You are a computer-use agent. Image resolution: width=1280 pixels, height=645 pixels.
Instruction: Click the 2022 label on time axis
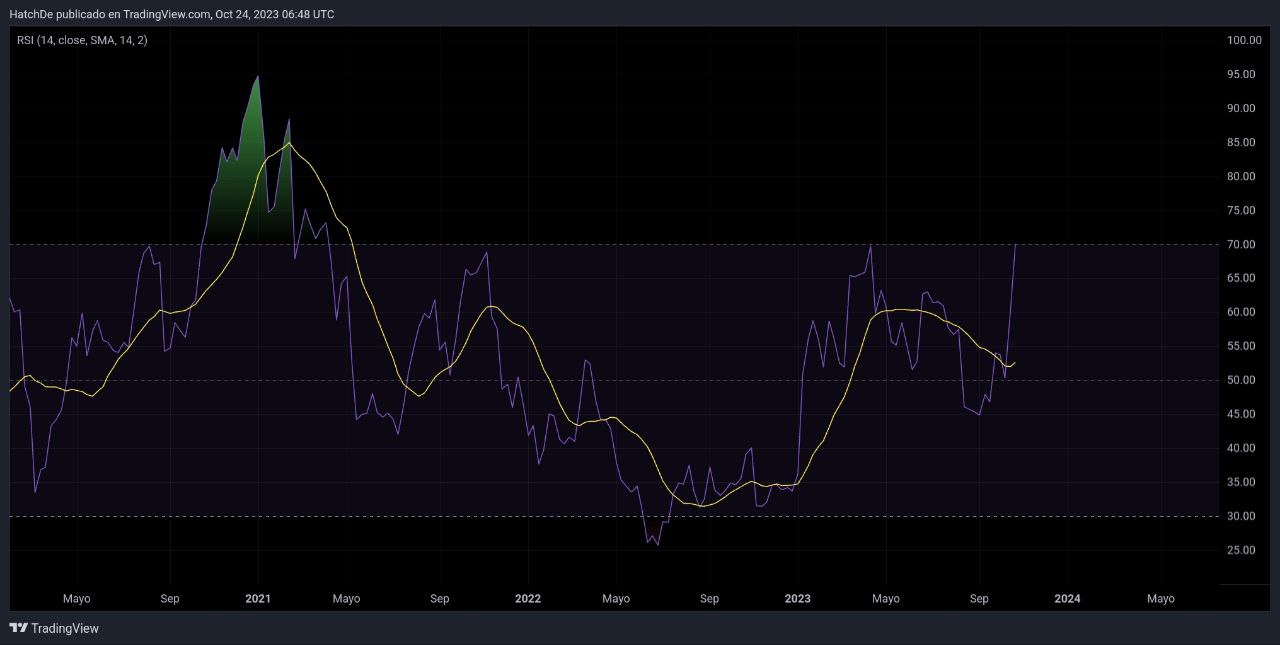tap(527, 598)
